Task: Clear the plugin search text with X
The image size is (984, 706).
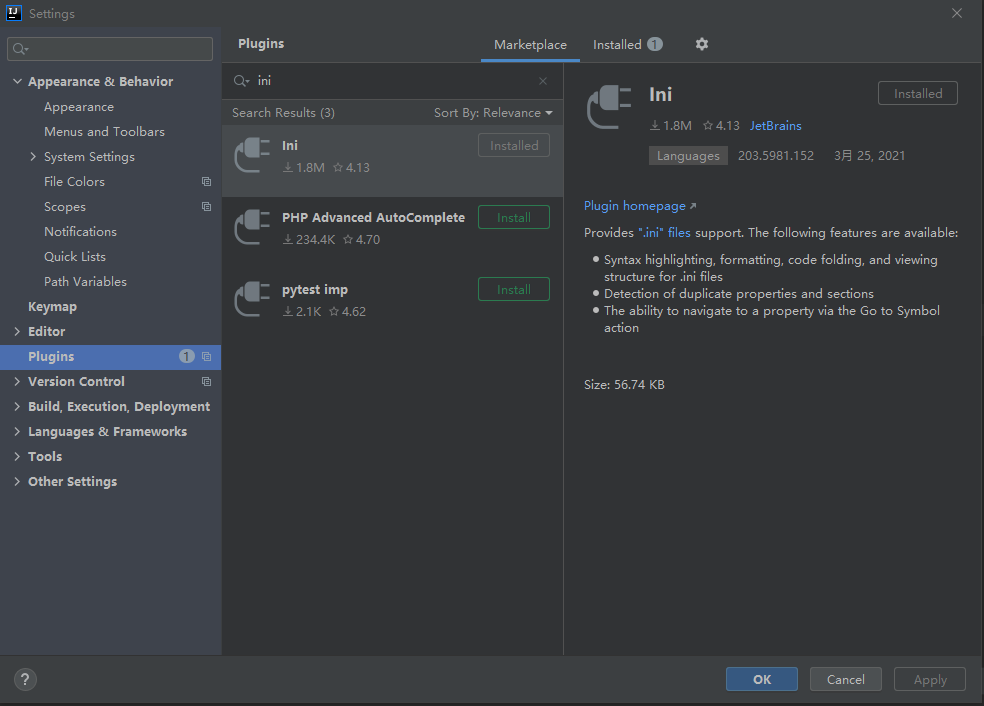Action: 543,81
